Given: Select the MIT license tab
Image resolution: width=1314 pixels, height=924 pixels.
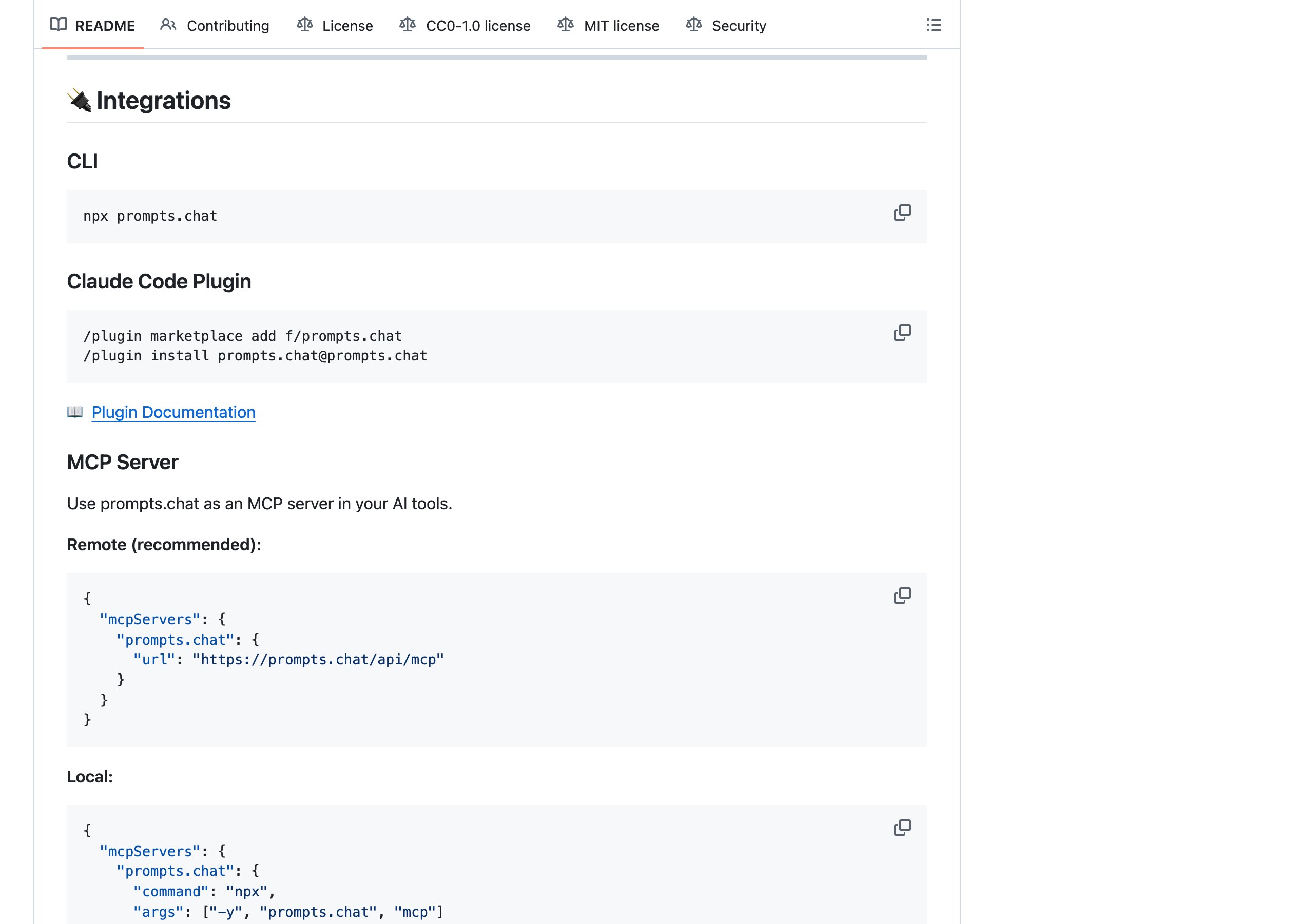Looking at the screenshot, I should click(x=608, y=25).
